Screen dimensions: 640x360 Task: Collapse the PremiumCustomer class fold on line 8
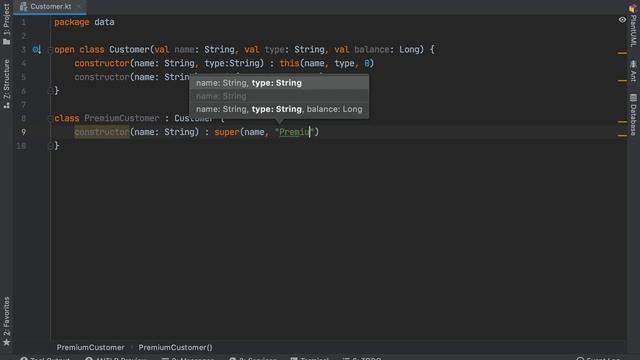50,118
